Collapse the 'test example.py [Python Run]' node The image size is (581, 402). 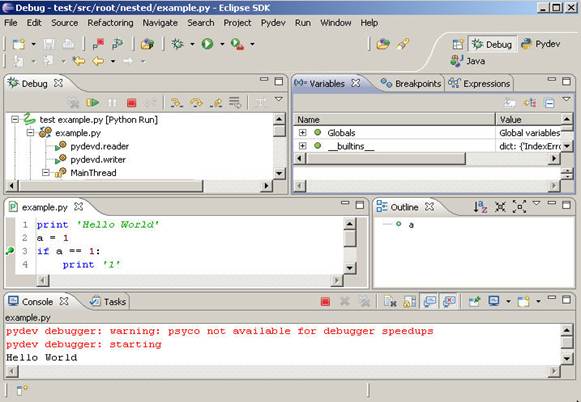[x=15, y=119]
